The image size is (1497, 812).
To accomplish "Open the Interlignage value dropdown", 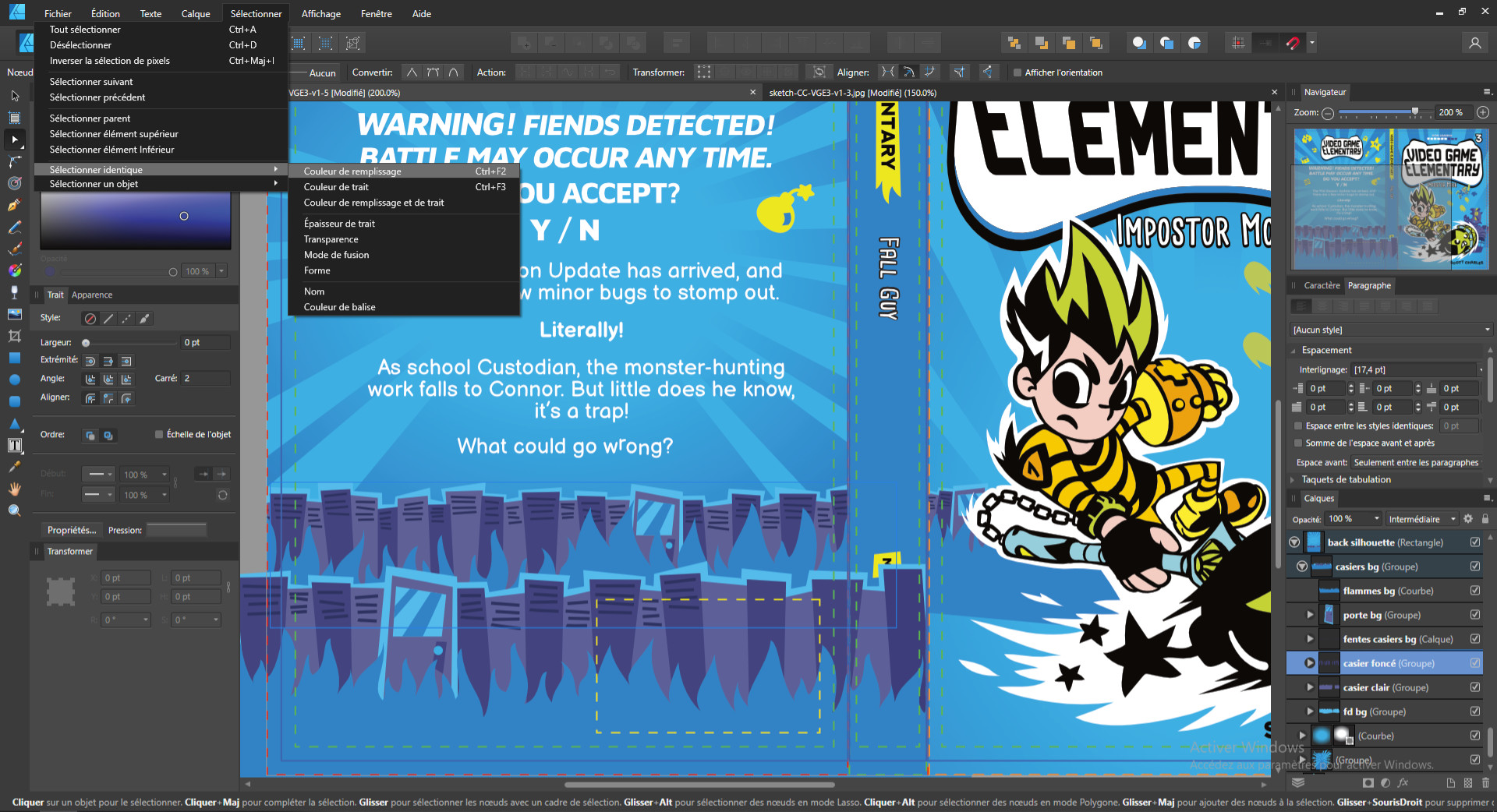I will 1480,369.
